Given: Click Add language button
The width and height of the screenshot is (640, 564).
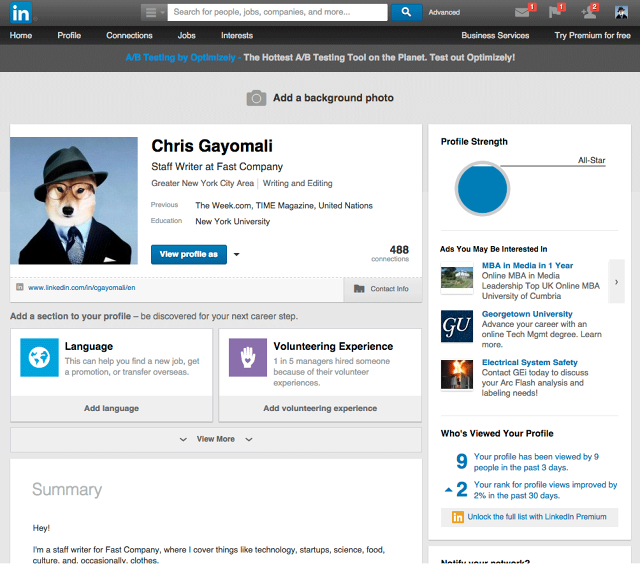Looking at the screenshot, I should point(111,409).
